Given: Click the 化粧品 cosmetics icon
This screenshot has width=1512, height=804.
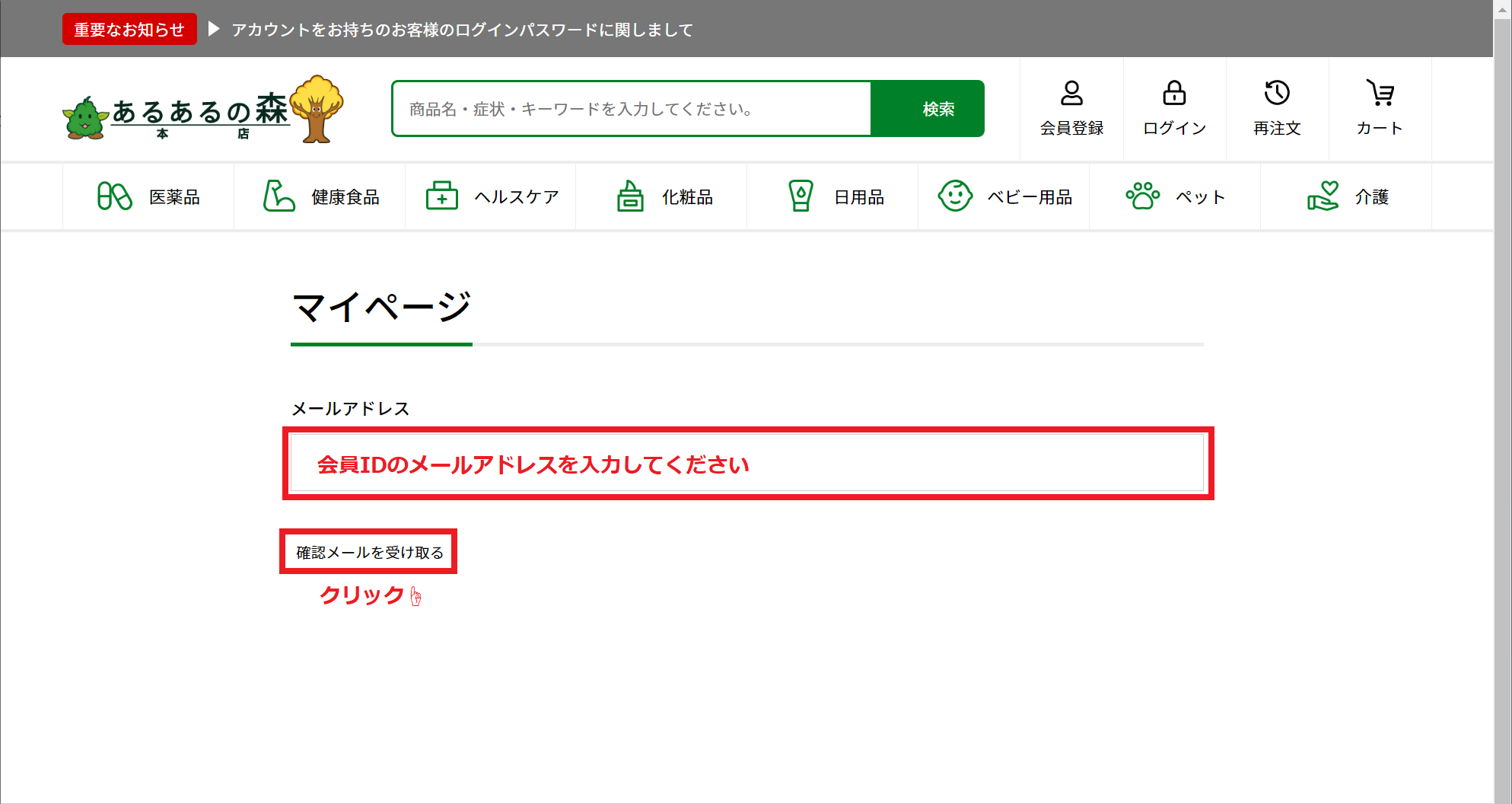Looking at the screenshot, I should pos(630,196).
